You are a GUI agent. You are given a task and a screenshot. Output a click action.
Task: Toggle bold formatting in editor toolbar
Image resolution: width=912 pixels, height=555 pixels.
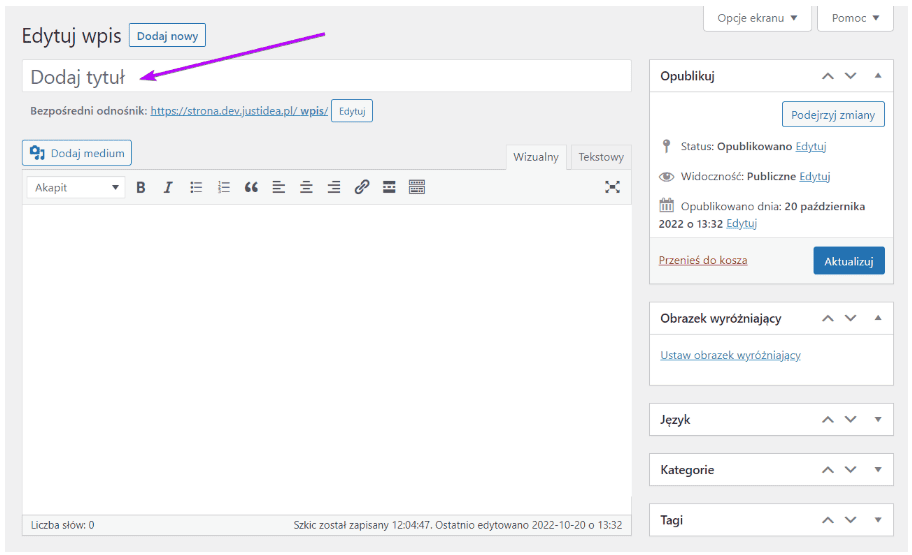(x=141, y=187)
